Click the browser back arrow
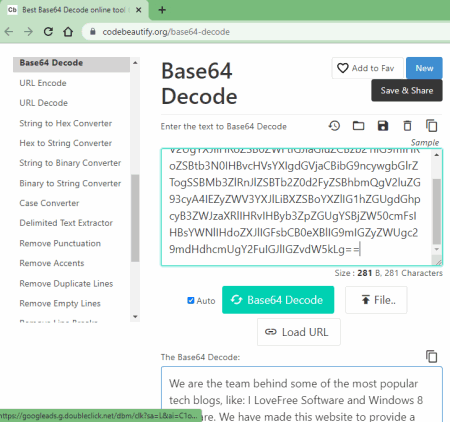Viewport: 450px width, 422px height. (x=9, y=32)
